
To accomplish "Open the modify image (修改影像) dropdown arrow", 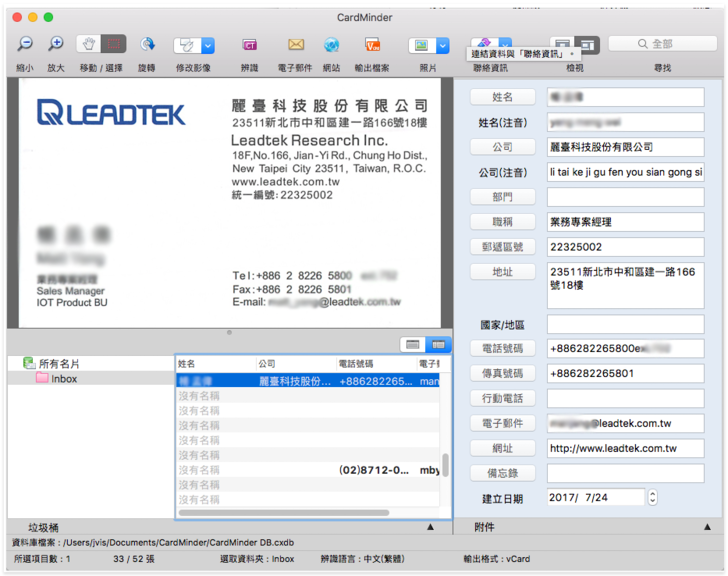I will click(x=208, y=45).
